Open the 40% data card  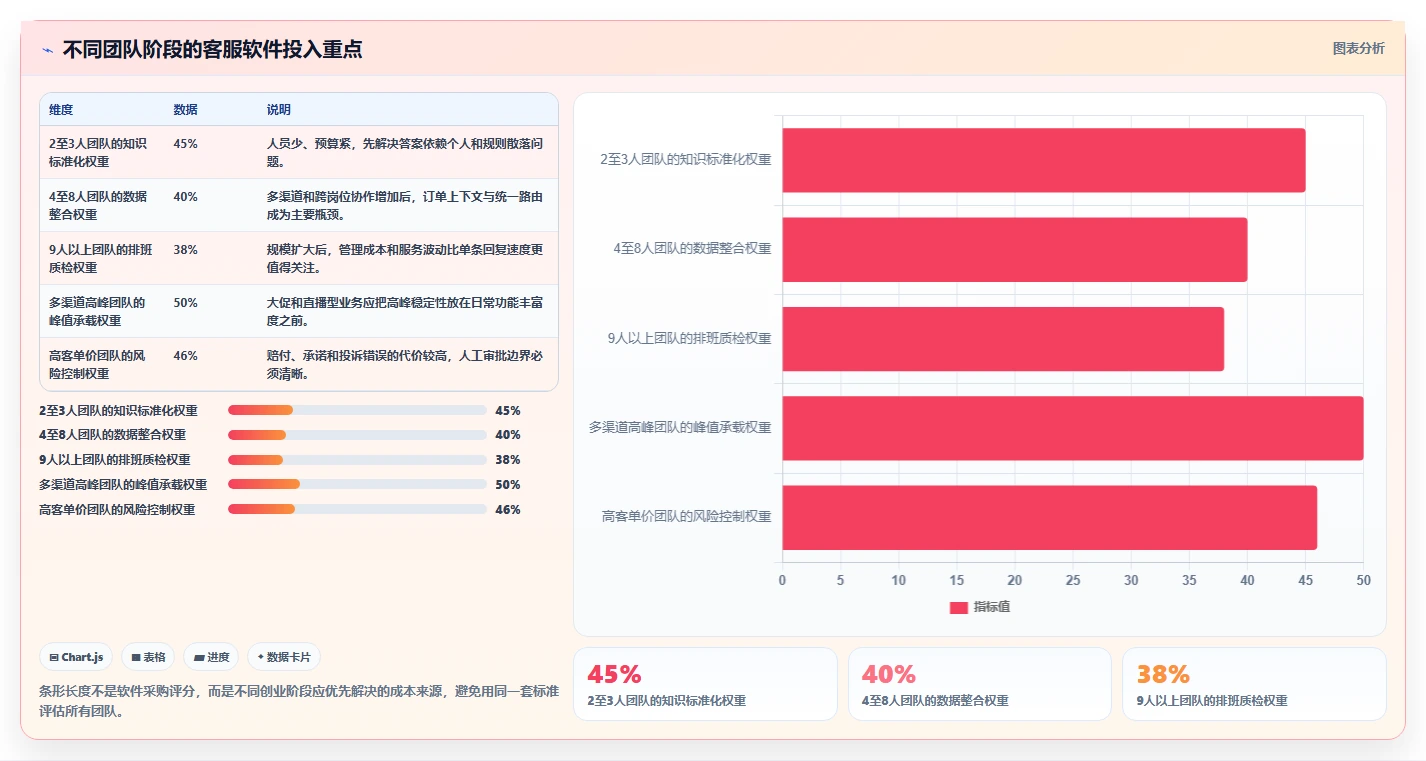(979, 684)
